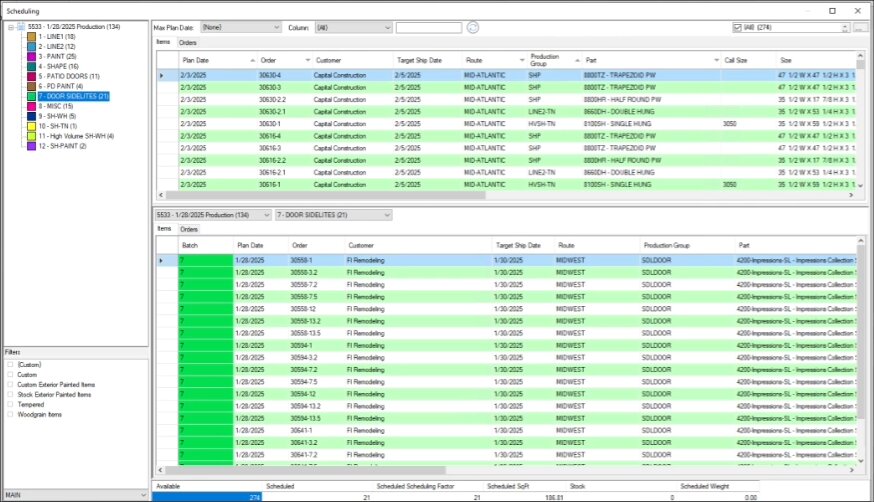Viewport: 874px width, 502px height.
Task: Click order 30594-12 in lower grid
Action: (x=303, y=394)
